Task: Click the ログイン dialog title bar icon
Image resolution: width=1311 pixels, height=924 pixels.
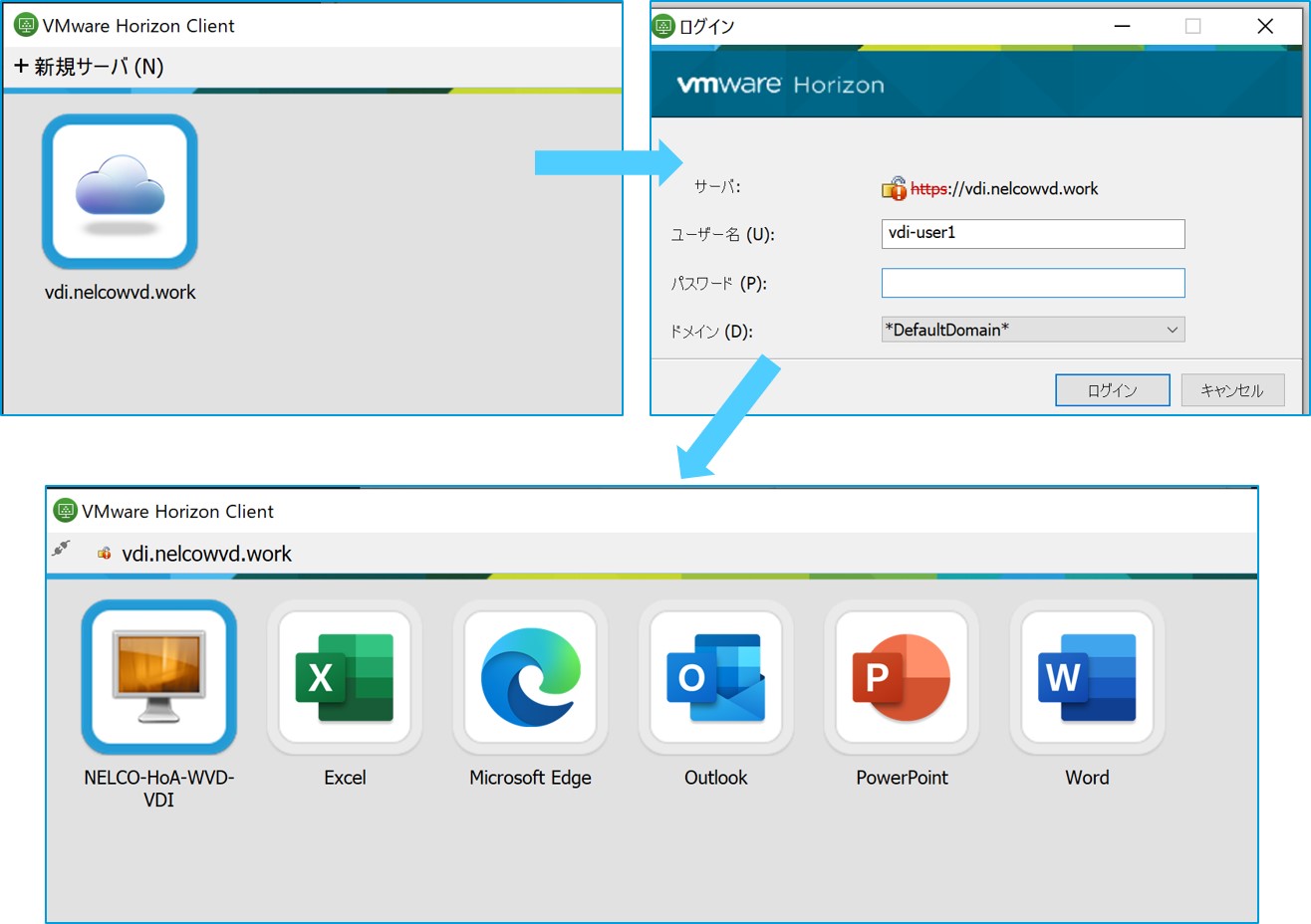Action: (x=661, y=27)
